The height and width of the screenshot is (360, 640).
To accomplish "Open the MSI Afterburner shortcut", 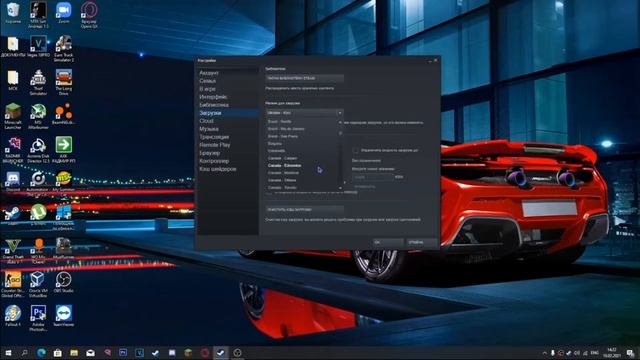I will click(x=38, y=116).
